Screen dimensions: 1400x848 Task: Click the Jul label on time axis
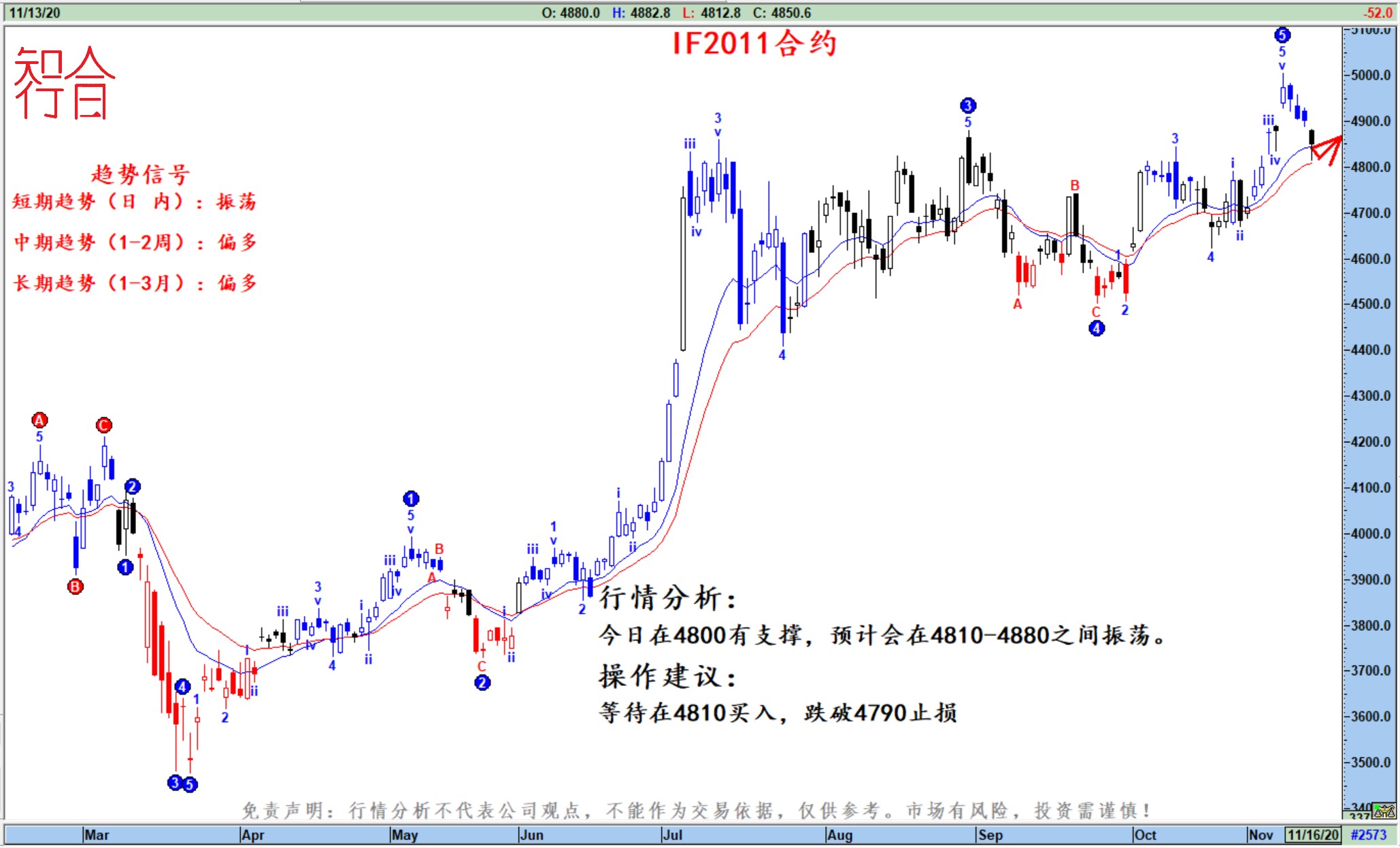(672, 834)
